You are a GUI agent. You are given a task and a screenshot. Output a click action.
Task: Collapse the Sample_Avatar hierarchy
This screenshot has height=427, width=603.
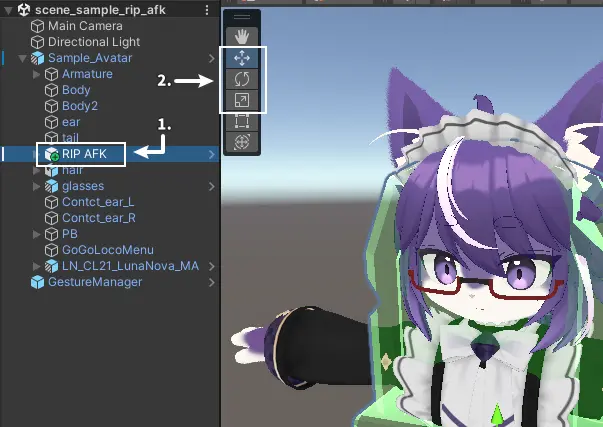(x=22, y=58)
